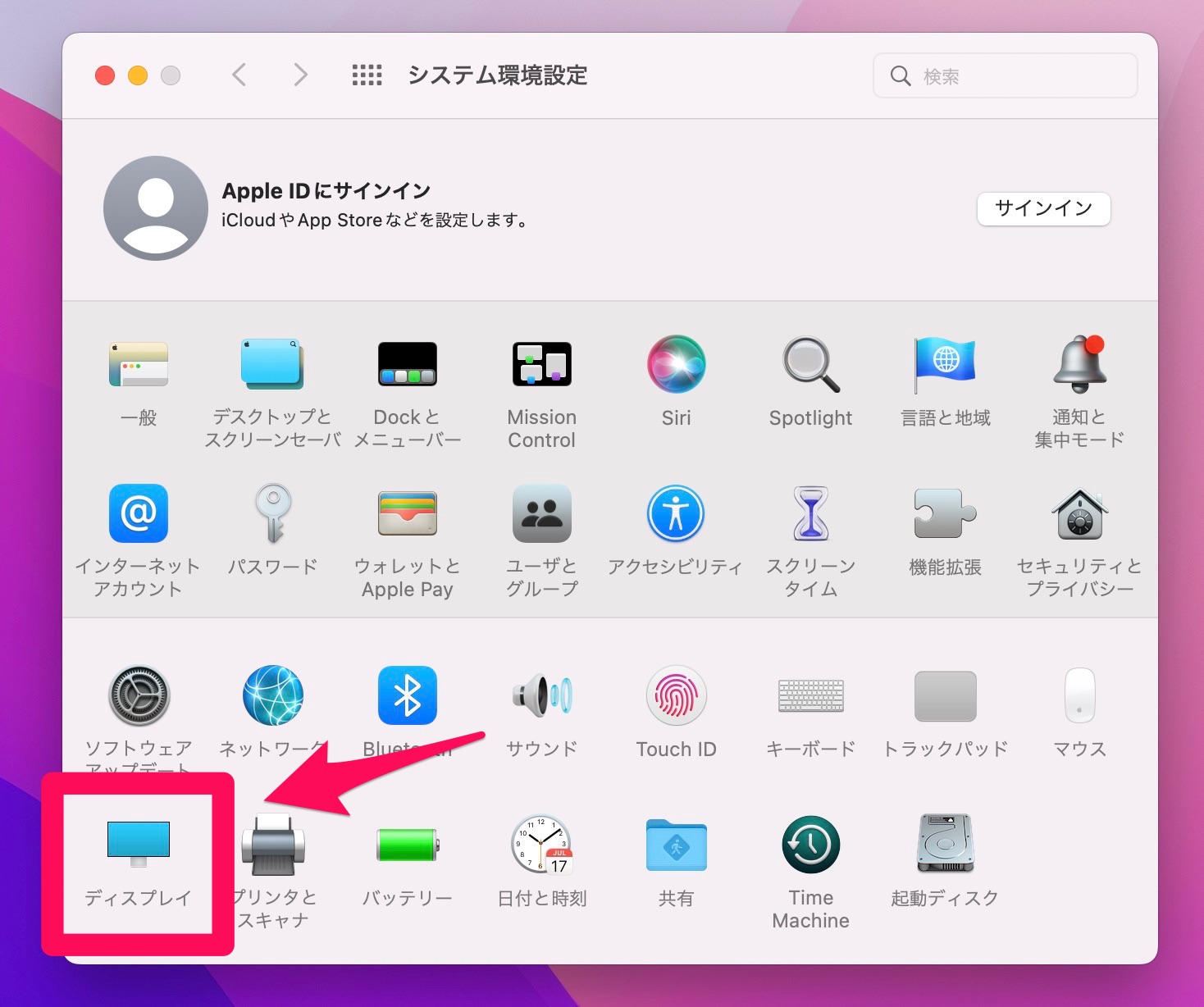The image size is (1204, 1007).
Task: Open ソフトウェアアップデート preferences
Action: (x=139, y=695)
